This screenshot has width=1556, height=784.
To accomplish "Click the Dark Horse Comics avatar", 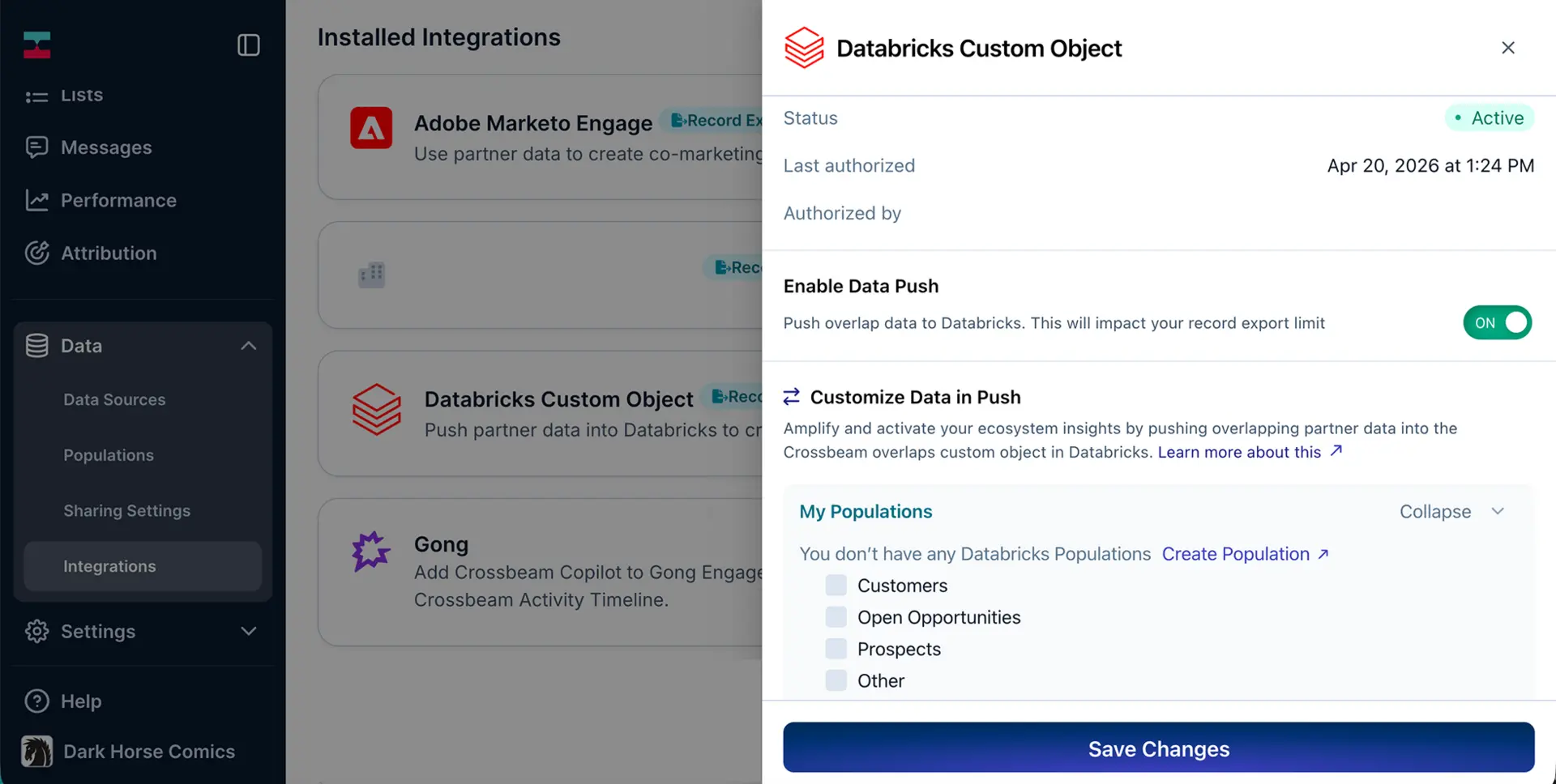I will tap(36, 752).
